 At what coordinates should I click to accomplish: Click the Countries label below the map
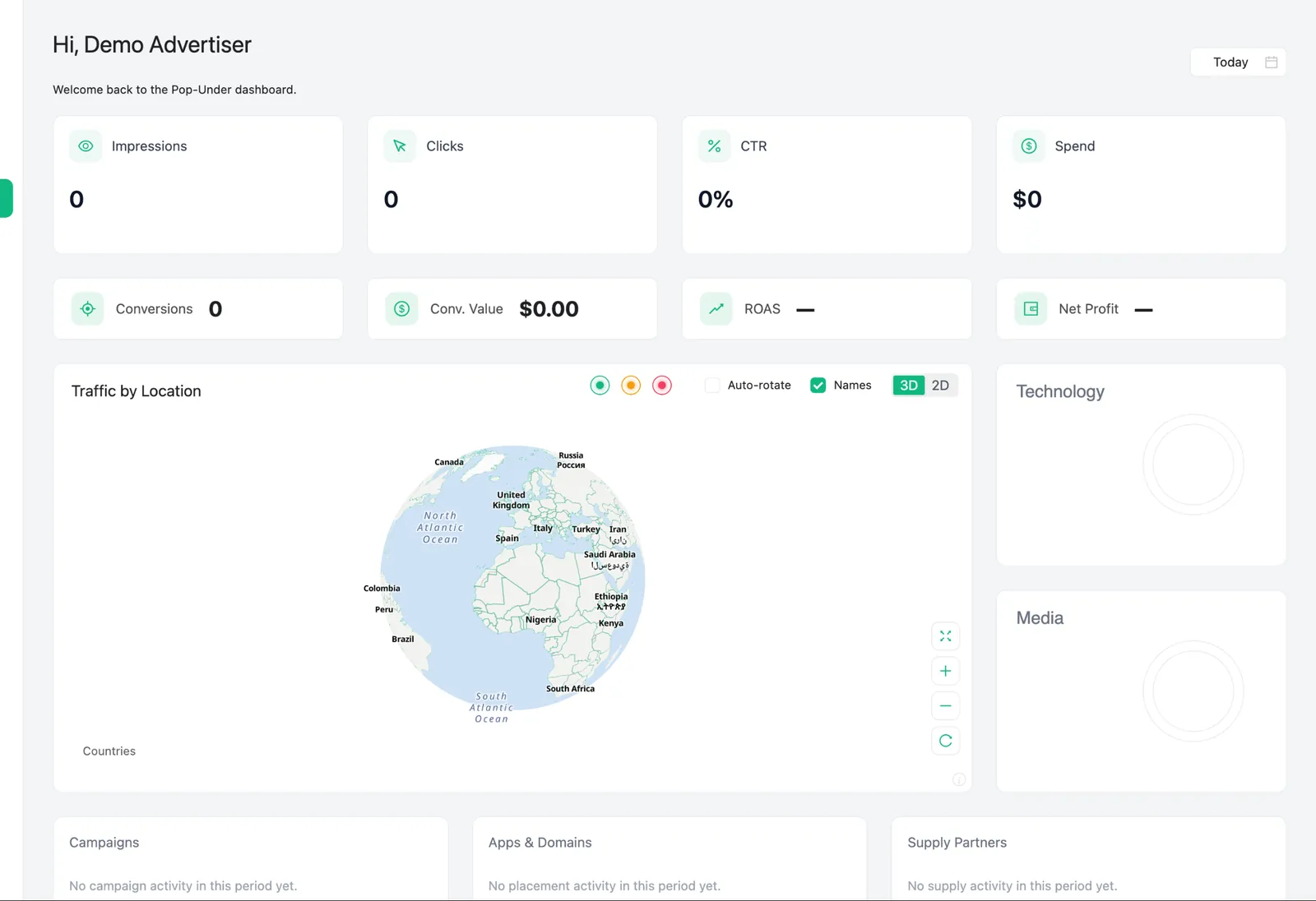click(x=109, y=751)
